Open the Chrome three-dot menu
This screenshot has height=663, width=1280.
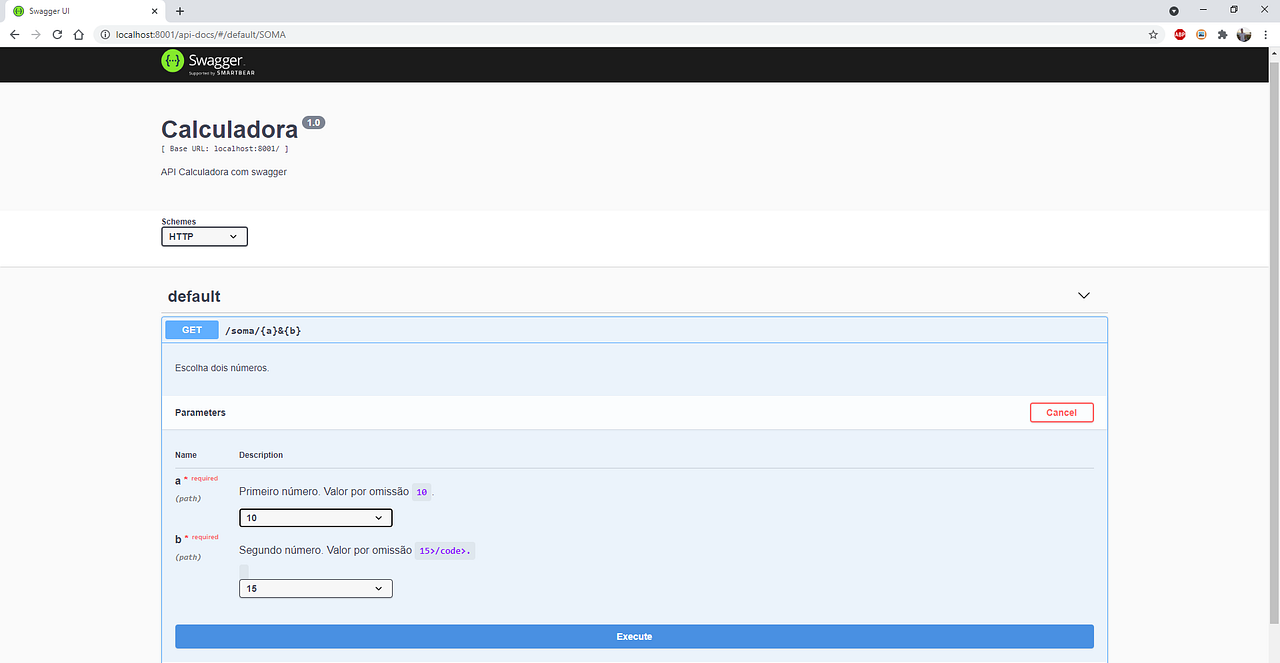point(1266,33)
